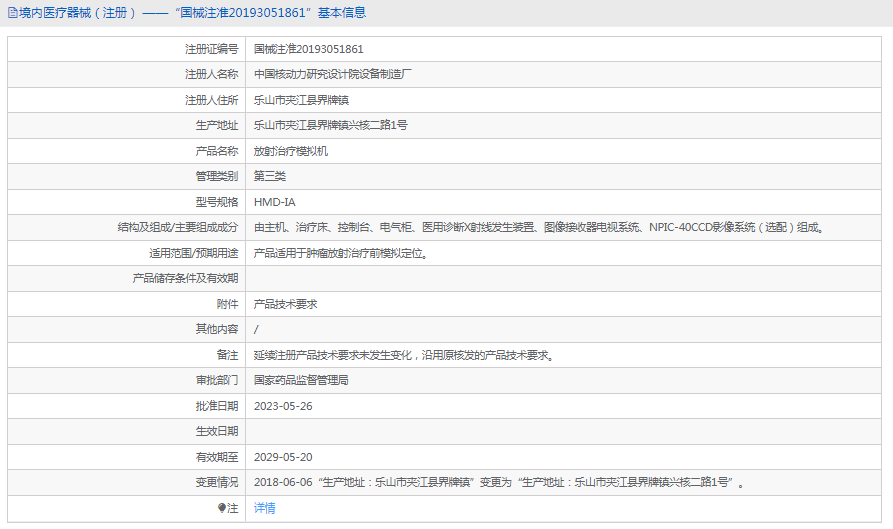893x529 pixels.
Task: Click the page title 境内医疗器械（注册）
Action: click(x=72, y=13)
